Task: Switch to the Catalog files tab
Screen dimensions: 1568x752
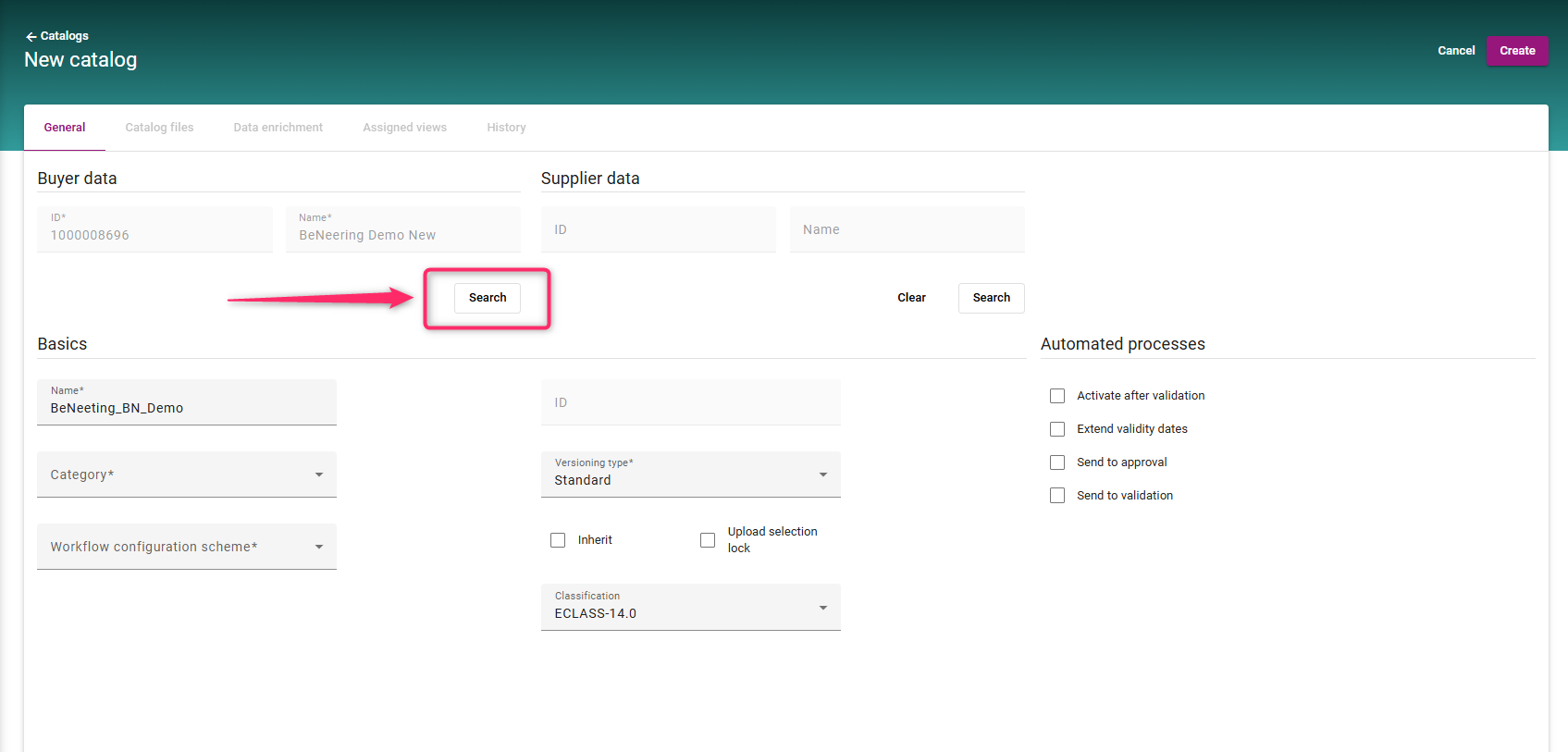Action: [x=159, y=128]
